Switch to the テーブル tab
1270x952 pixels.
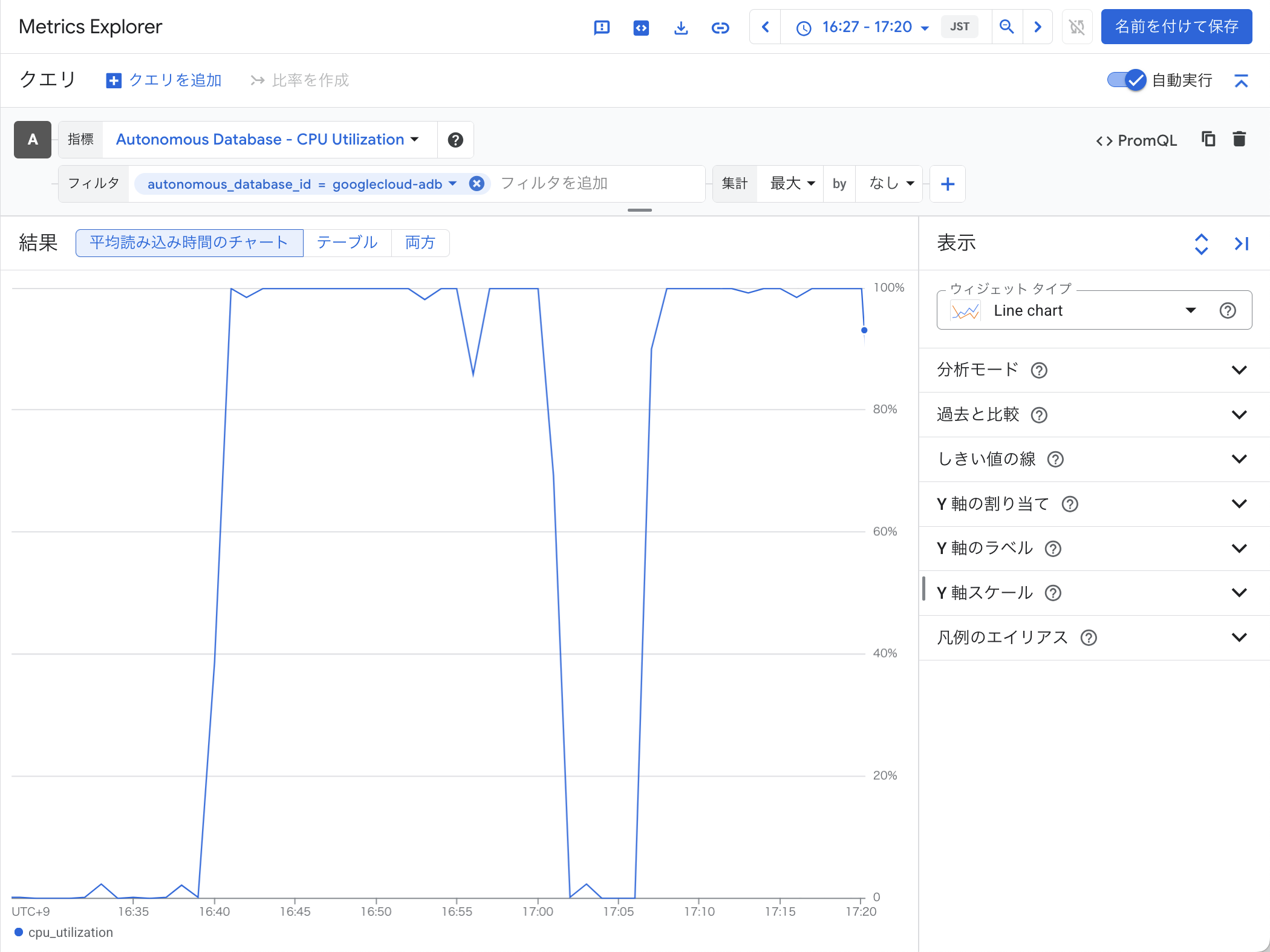click(x=347, y=243)
